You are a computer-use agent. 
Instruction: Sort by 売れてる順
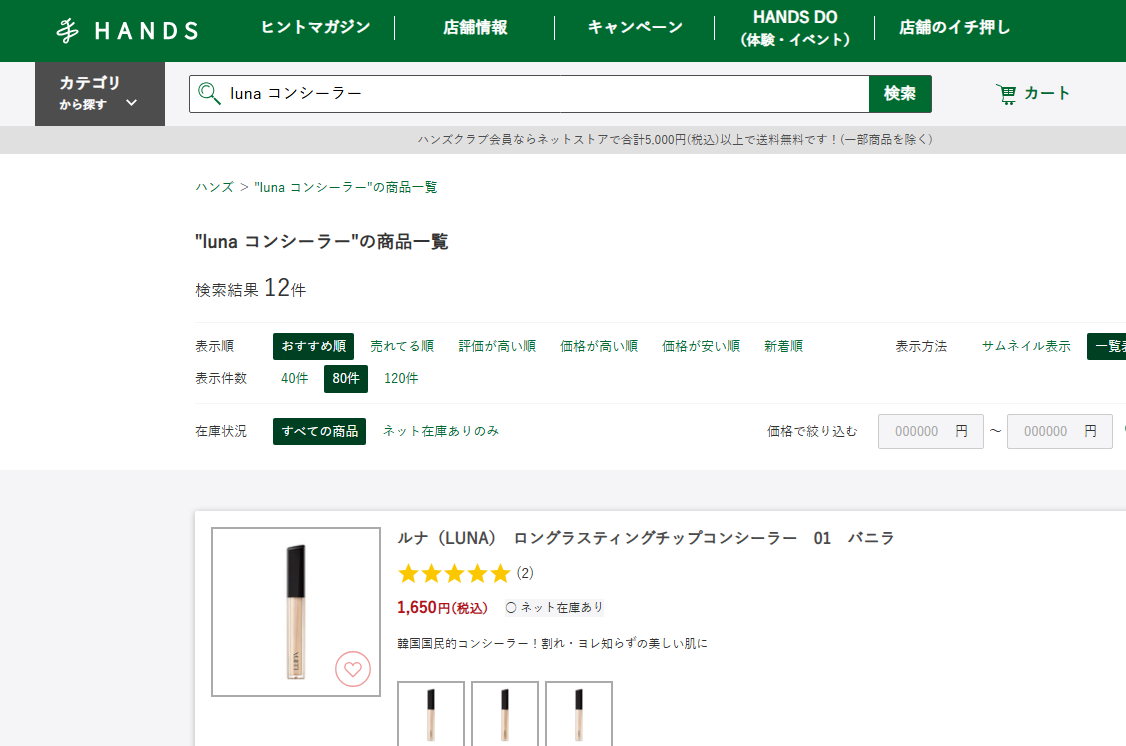coord(402,346)
